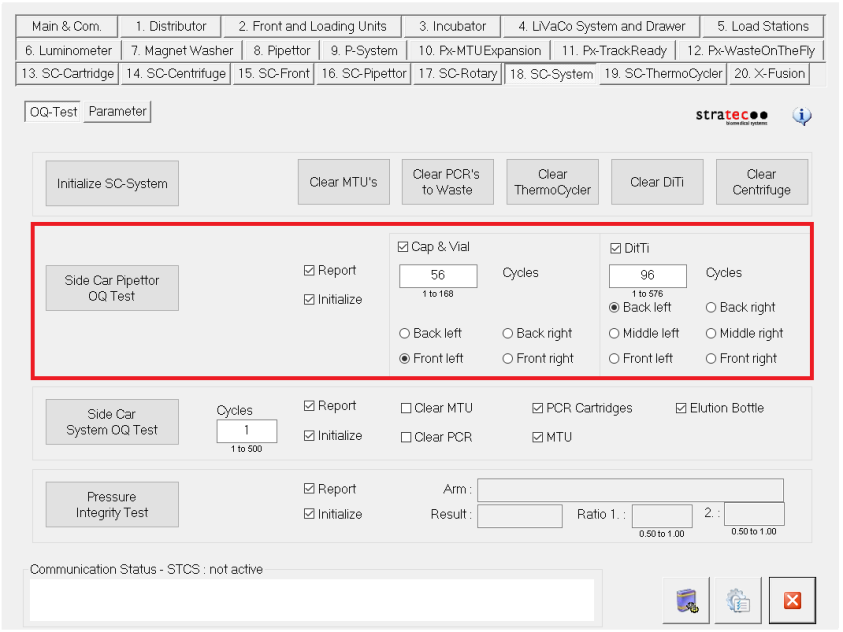Click the DiTi cycles field showing 96
This screenshot has width=843, height=632.
point(647,276)
